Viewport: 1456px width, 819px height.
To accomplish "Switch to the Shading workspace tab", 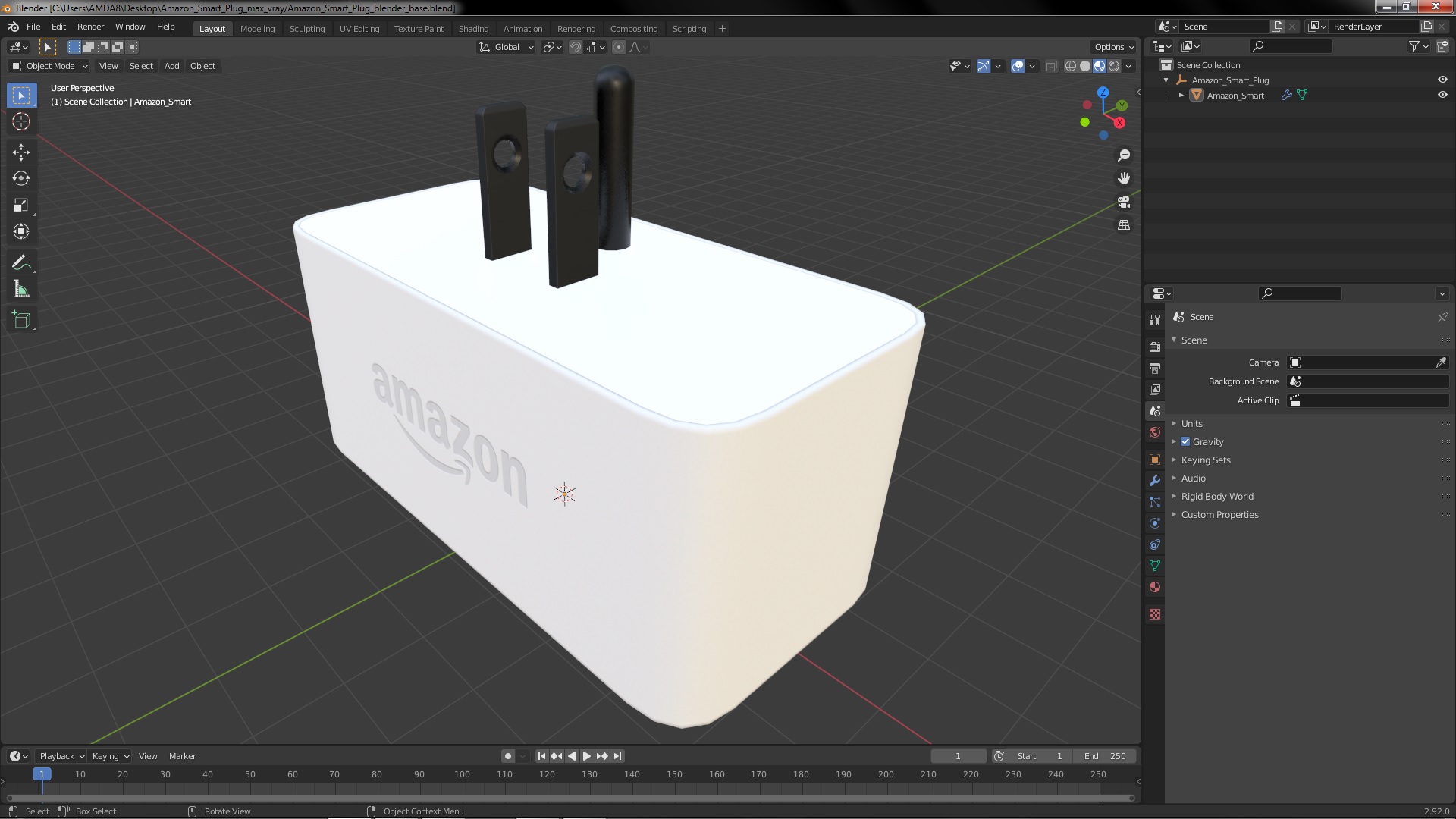I will coord(473,29).
